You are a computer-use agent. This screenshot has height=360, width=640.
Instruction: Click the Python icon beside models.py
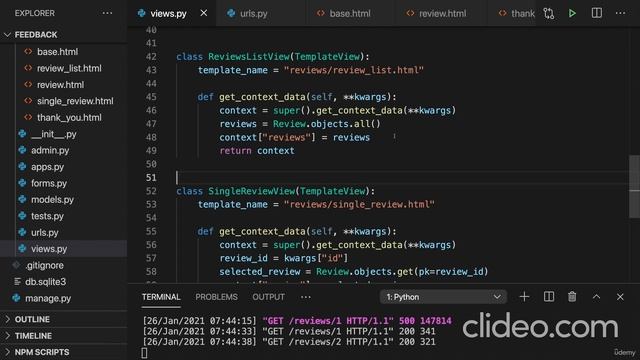tap(22, 199)
